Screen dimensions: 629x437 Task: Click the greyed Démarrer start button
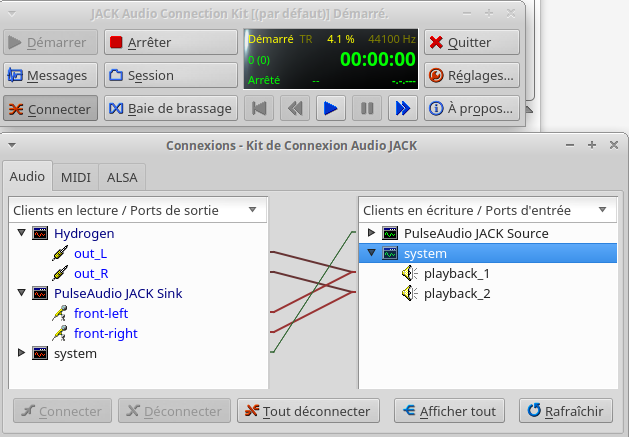point(51,42)
